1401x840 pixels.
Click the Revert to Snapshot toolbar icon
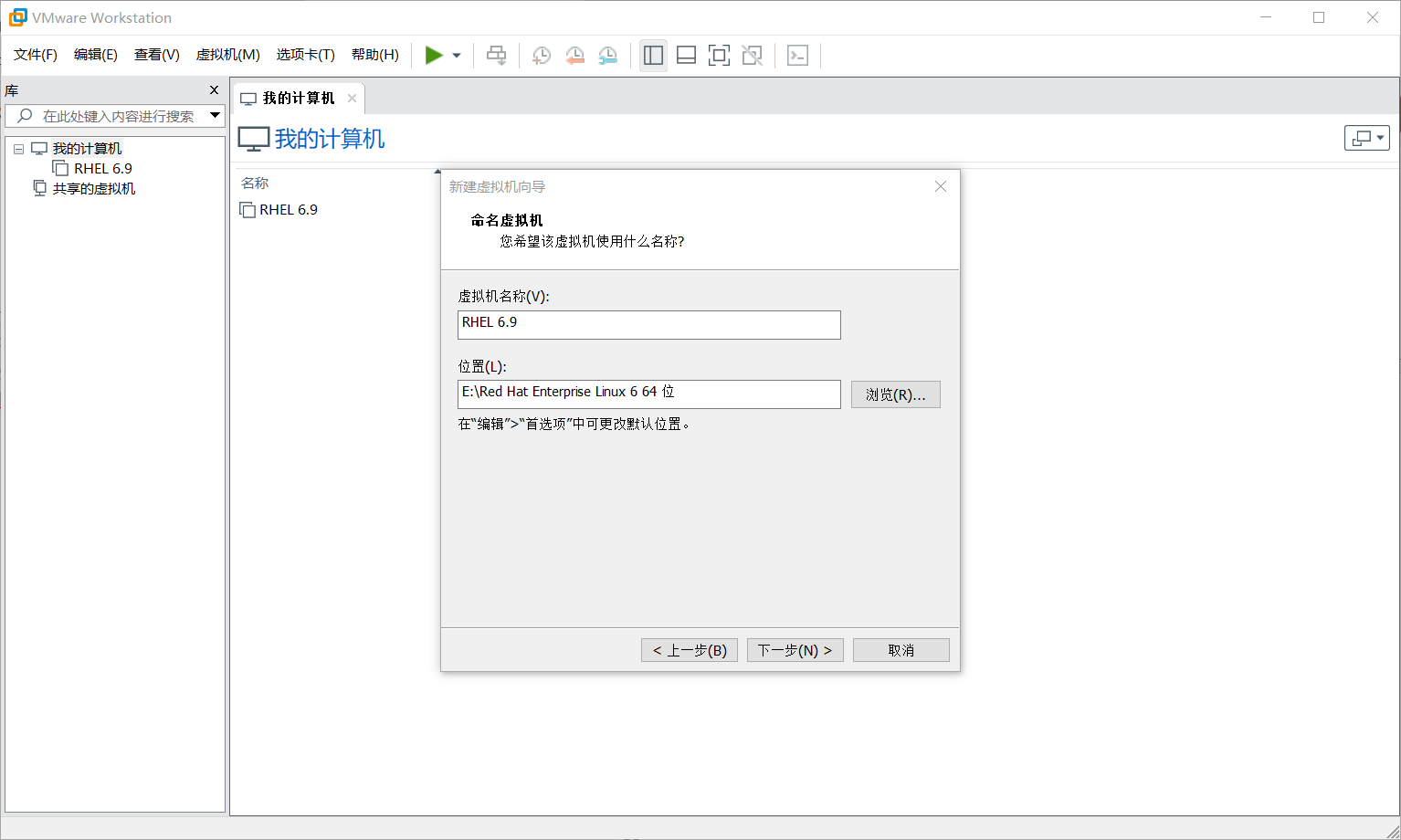point(574,56)
